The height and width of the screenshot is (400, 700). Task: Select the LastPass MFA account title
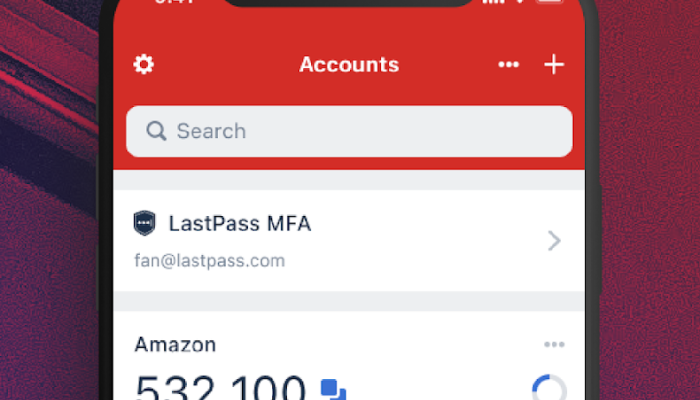(x=240, y=223)
